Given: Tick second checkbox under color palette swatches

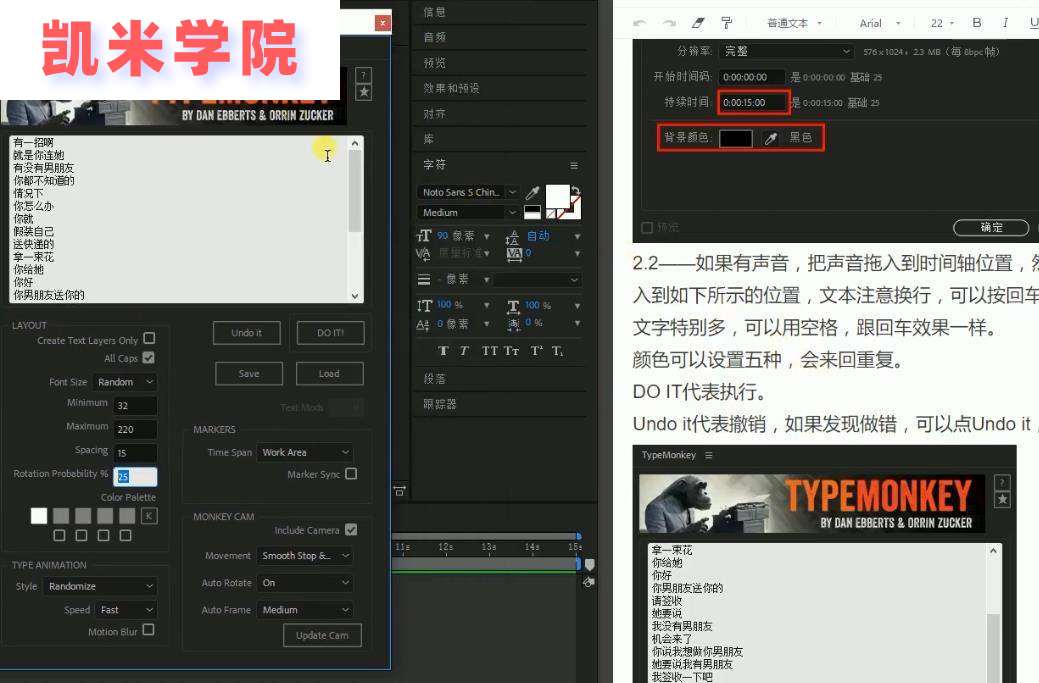Looking at the screenshot, I should pyautogui.click(x=82, y=535).
